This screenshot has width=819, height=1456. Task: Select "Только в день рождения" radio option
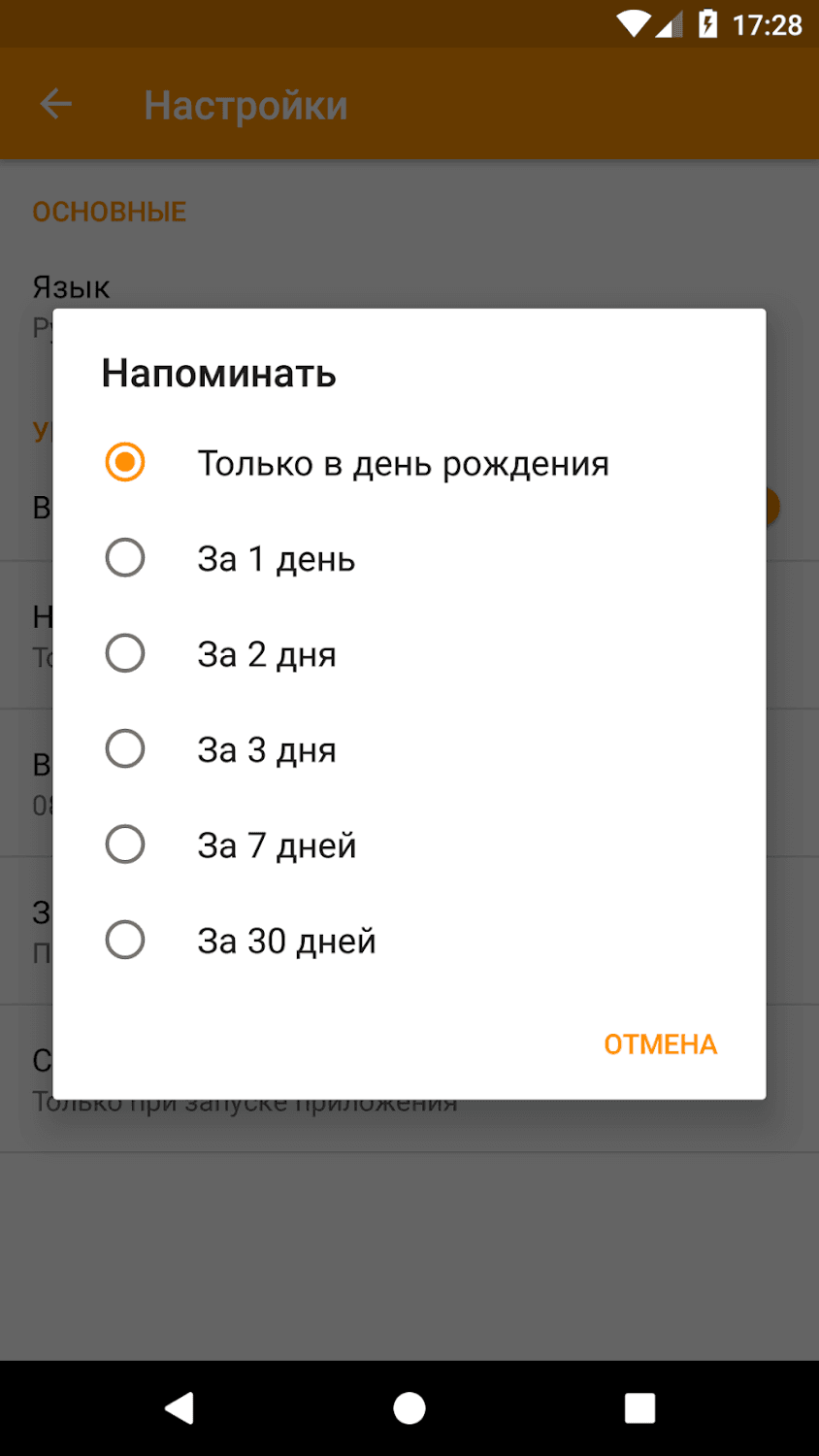[125, 462]
